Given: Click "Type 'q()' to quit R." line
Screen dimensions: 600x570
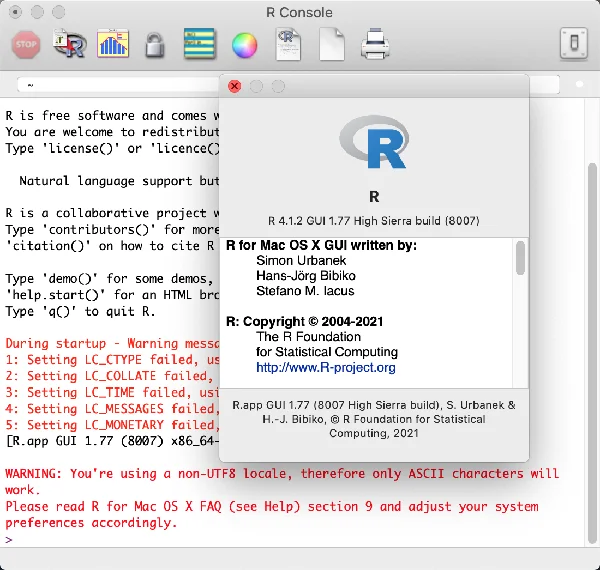Looking at the screenshot, I should (80, 311).
